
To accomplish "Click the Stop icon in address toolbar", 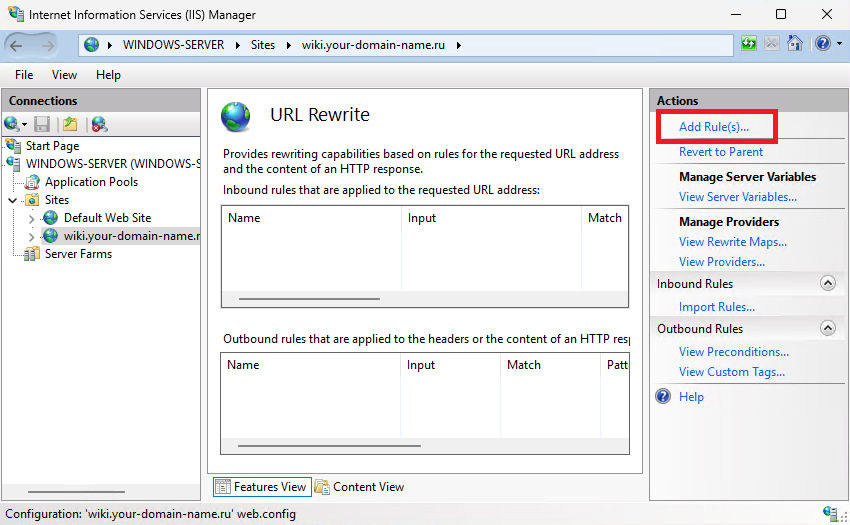I will click(x=771, y=43).
